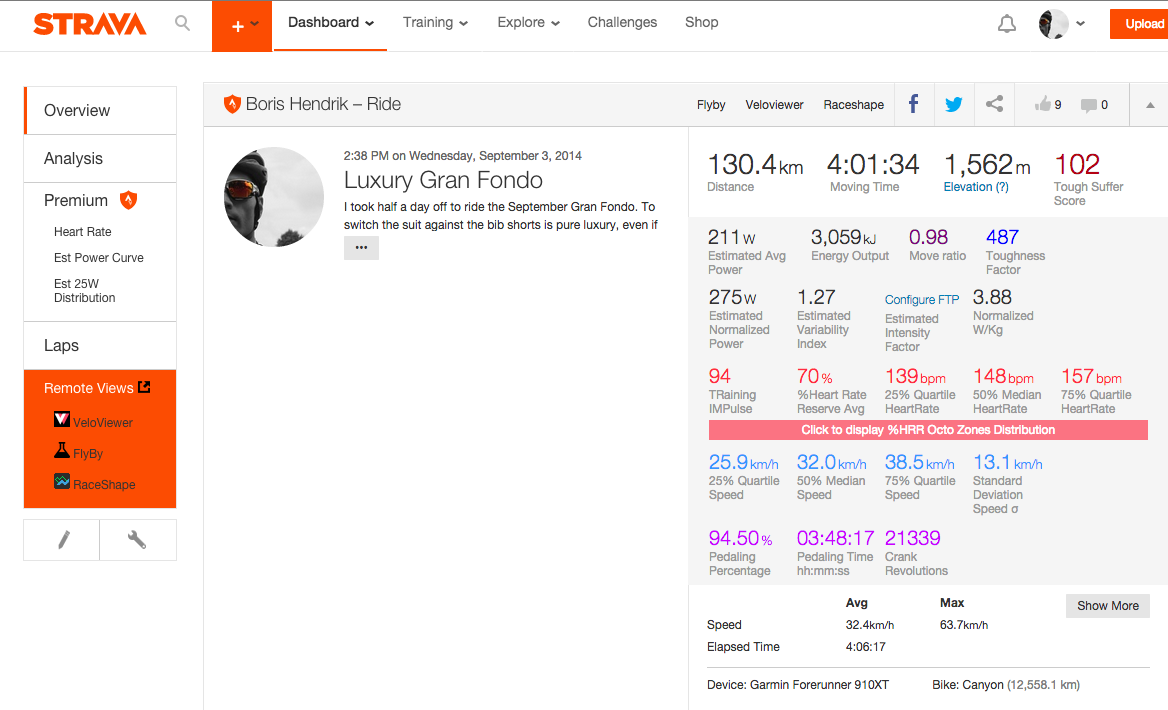Open the Challenges menu

[x=622, y=22]
